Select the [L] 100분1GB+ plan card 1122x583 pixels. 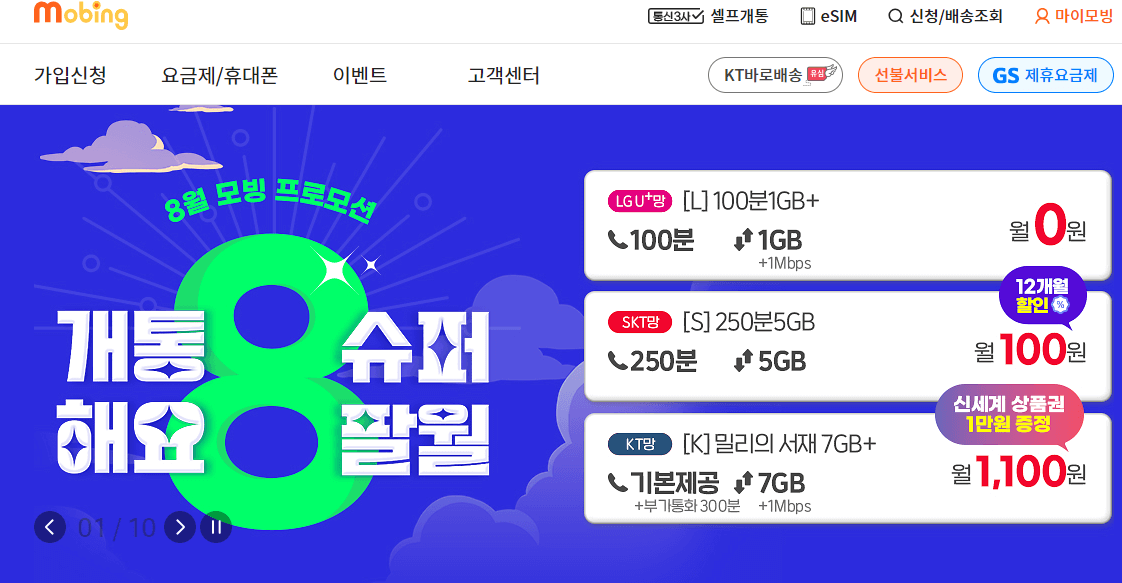click(847, 225)
